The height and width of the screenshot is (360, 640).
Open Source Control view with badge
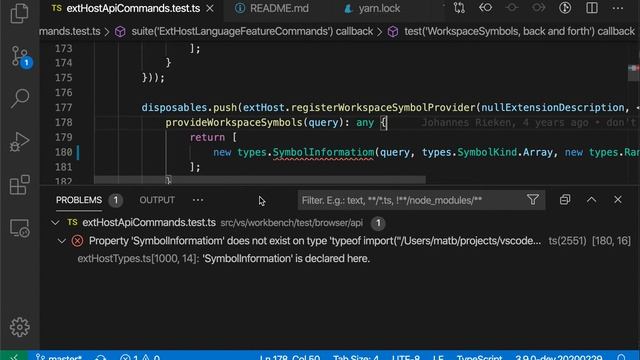pyautogui.click(x=20, y=56)
